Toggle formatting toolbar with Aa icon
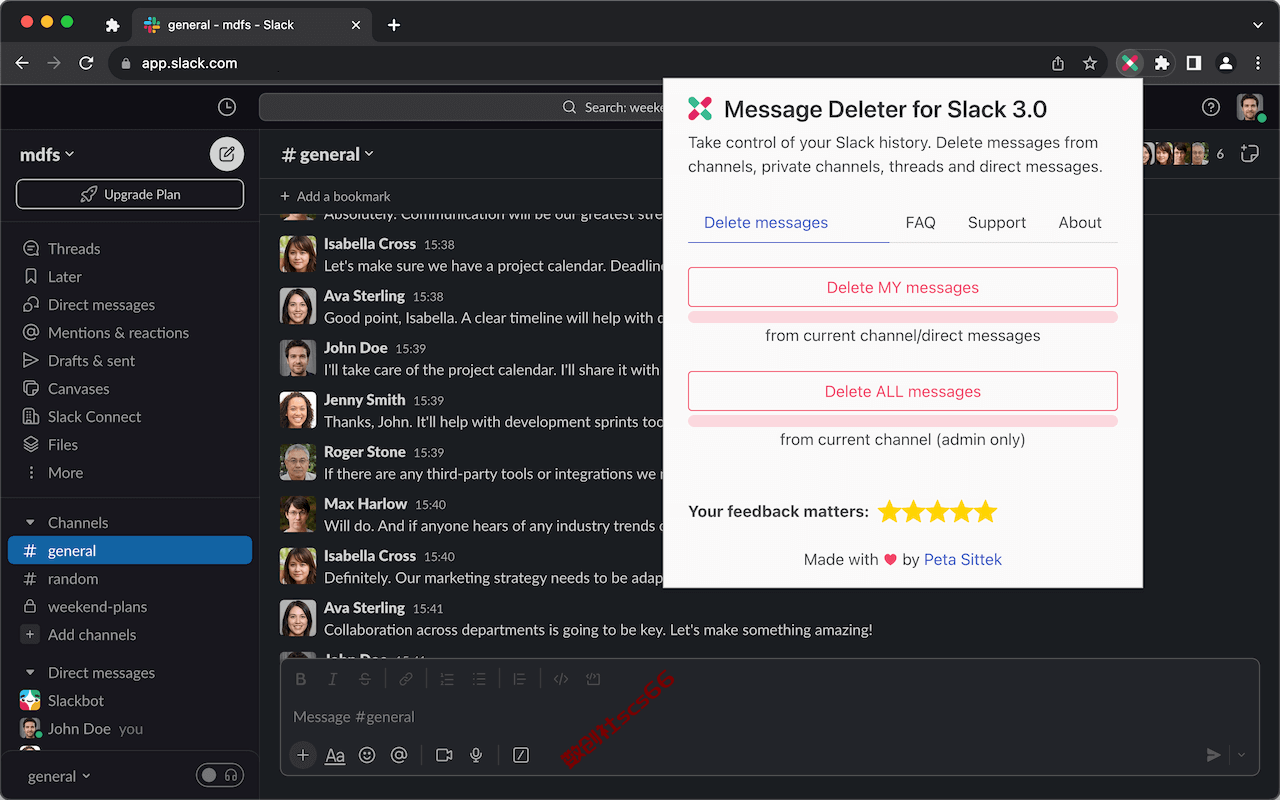The height and width of the screenshot is (800, 1280). [x=335, y=756]
